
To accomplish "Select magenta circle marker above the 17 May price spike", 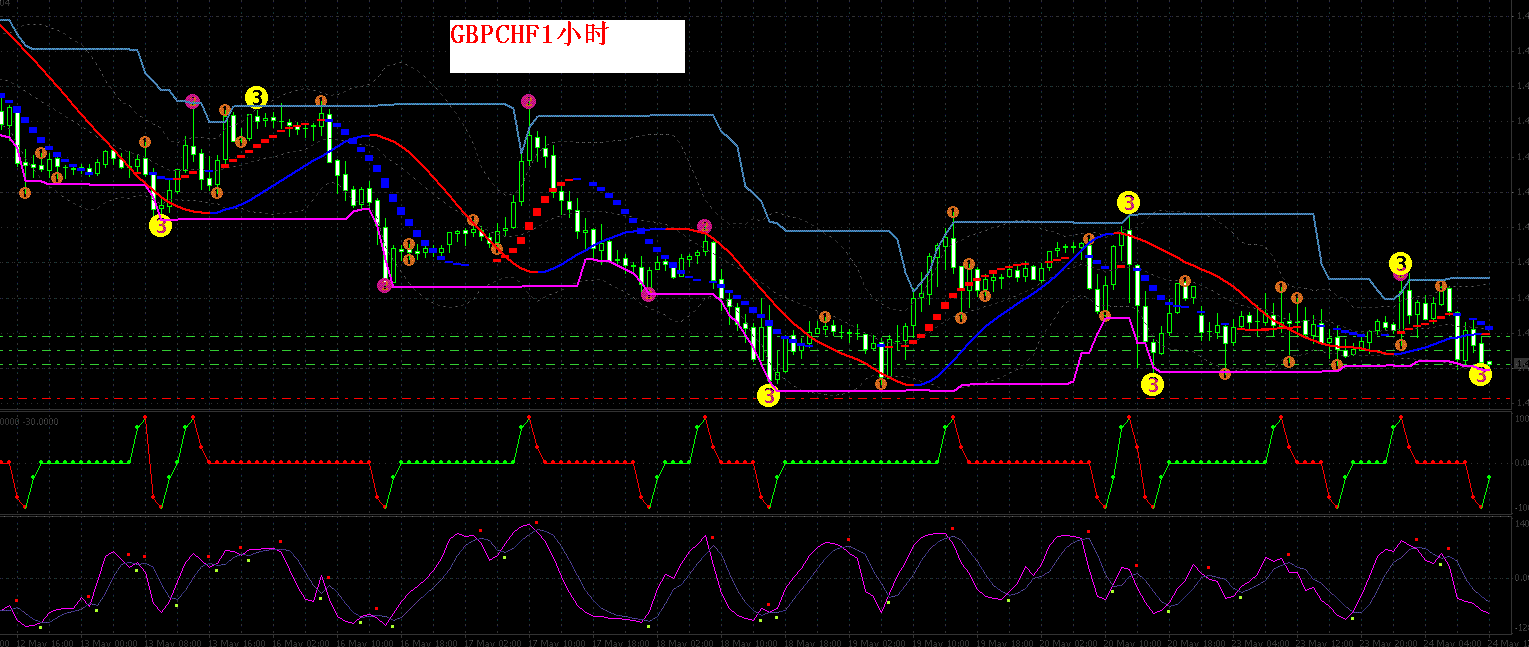I will tap(529, 101).
